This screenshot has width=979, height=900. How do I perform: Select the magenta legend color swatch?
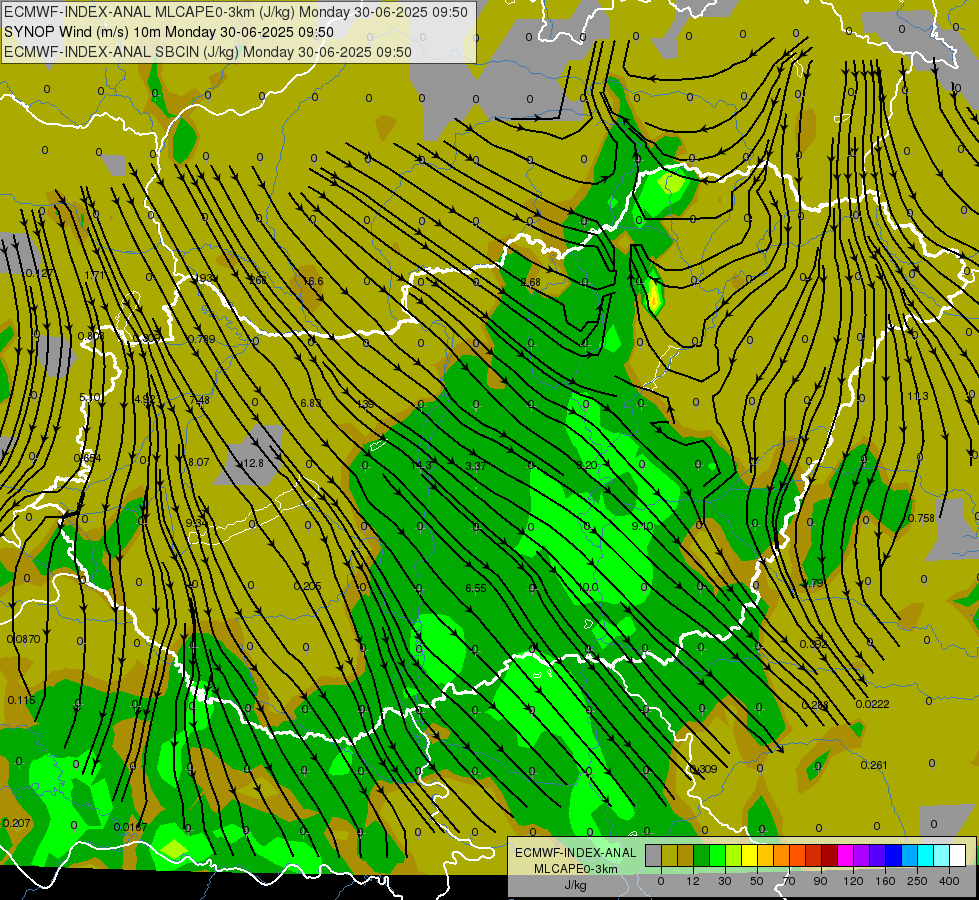[x=846, y=855]
